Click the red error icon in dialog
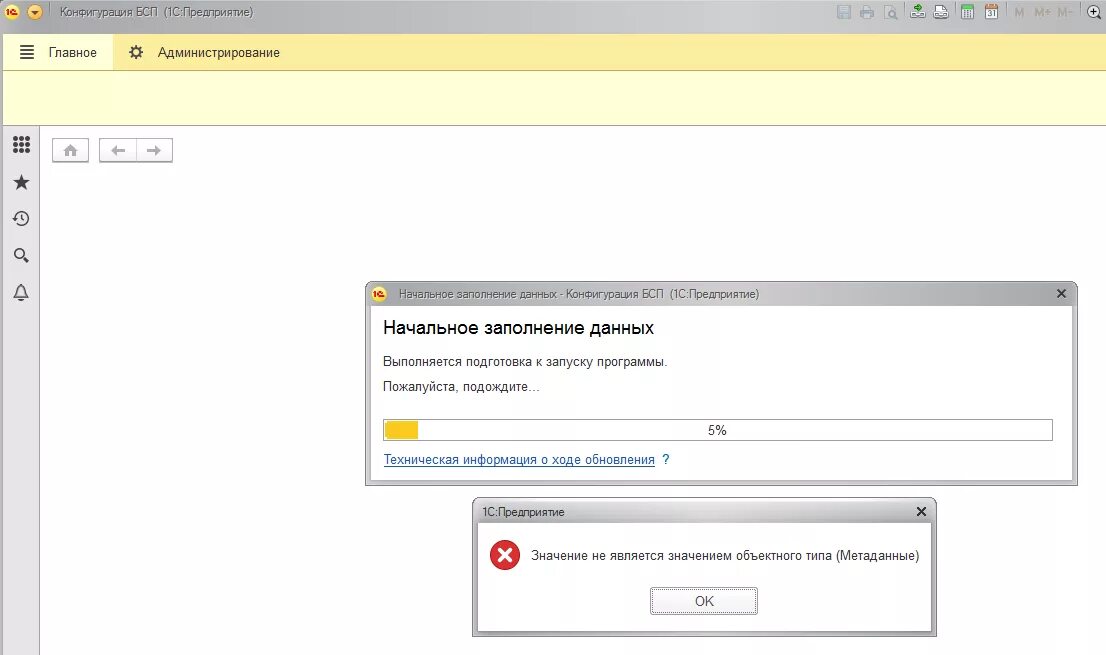The width and height of the screenshot is (1106, 655). 505,556
